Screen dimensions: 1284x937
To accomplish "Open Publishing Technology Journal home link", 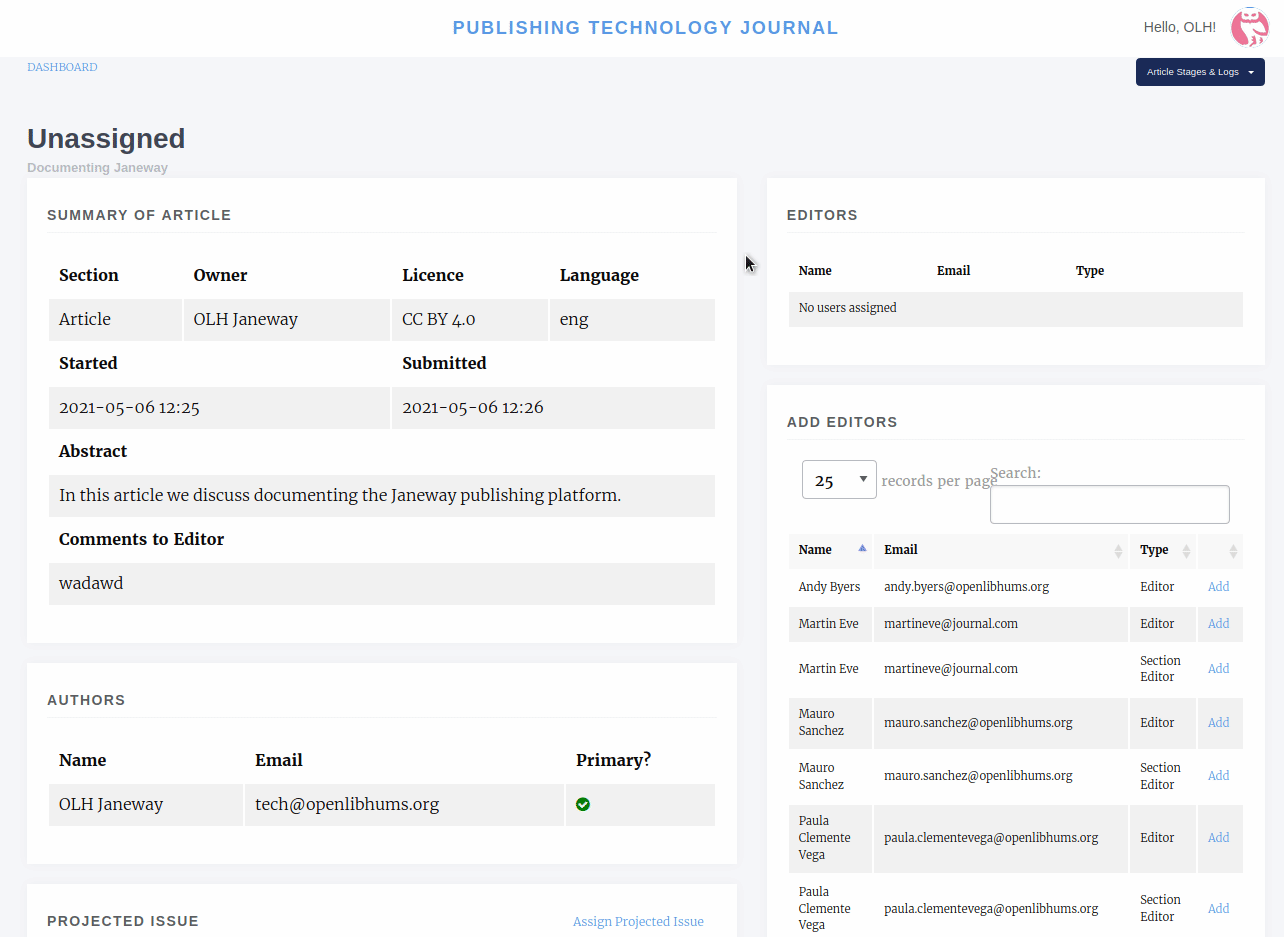I will pyautogui.click(x=645, y=28).
